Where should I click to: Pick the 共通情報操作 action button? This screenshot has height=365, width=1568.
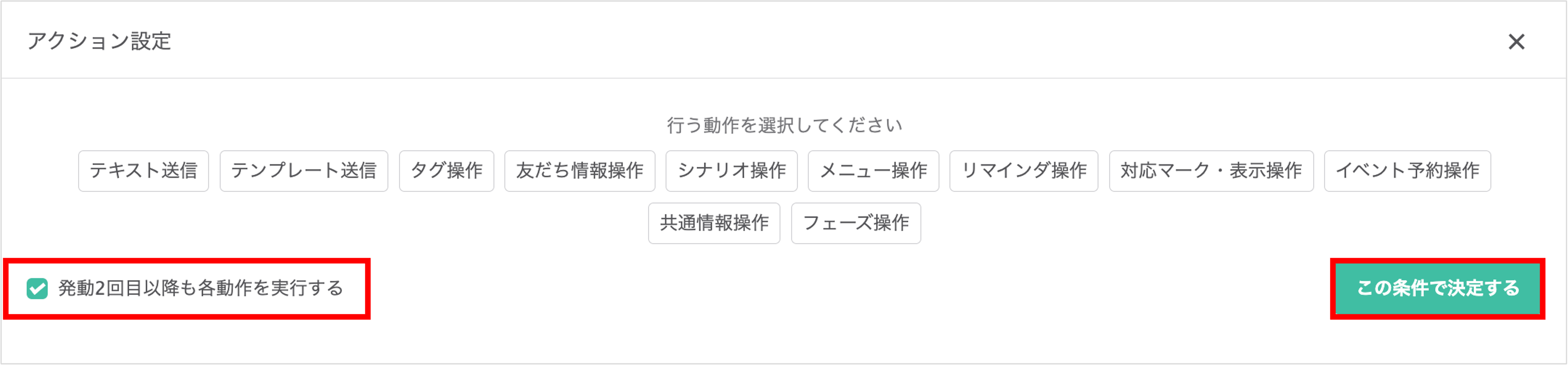pyautogui.click(x=713, y=223)
